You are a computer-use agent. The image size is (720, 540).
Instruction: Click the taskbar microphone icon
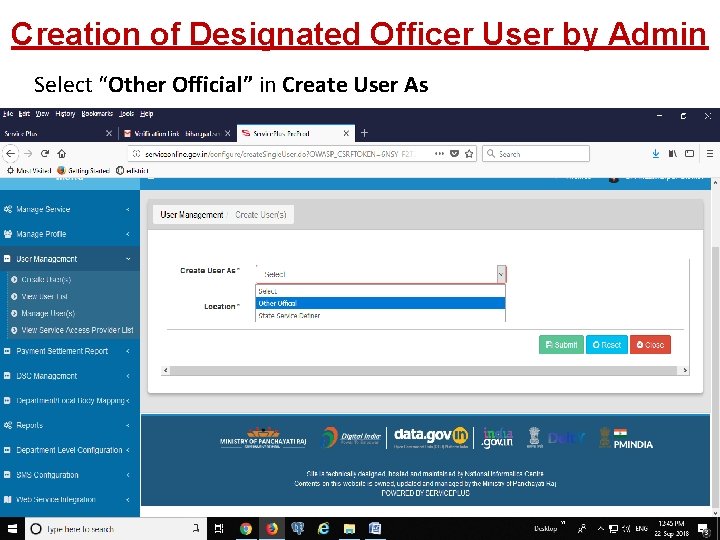tap(196, 529)
